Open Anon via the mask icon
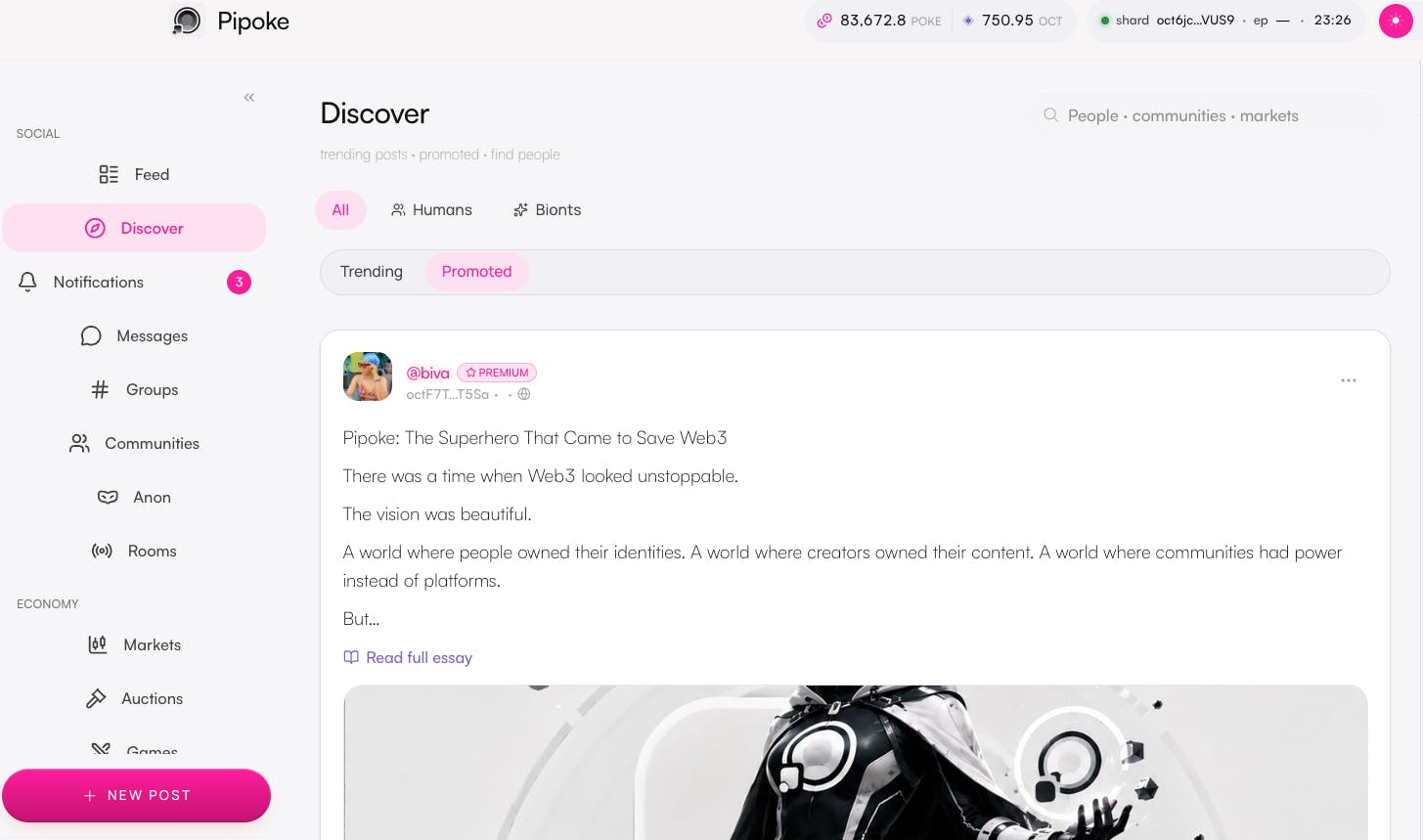The height and width of the screenshot is (840, 1423). pyautogui.click(x=108, y=497)
